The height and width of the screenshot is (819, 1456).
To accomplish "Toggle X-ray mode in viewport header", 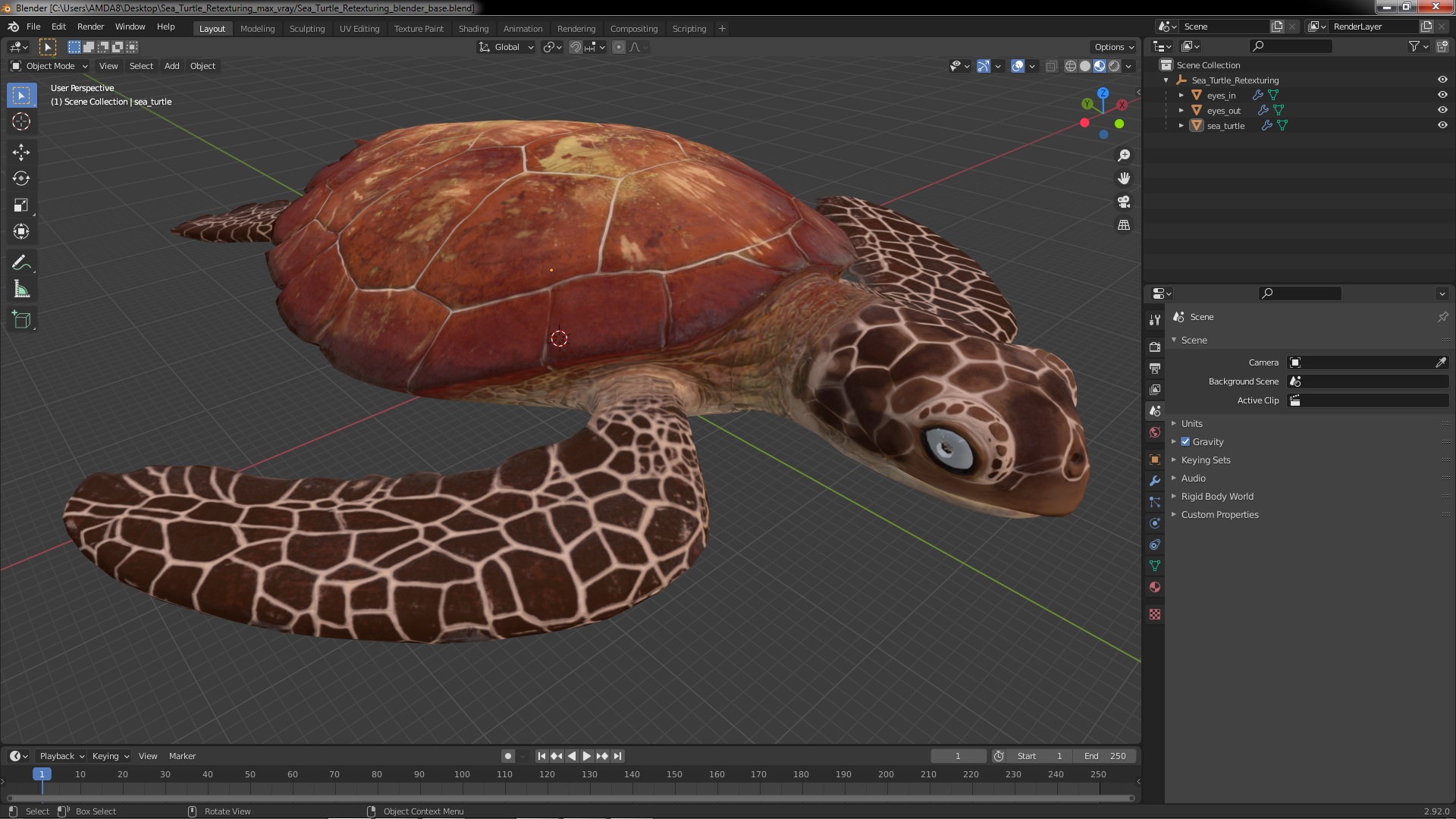I will pyautogui.click(x=1051, y=66).
